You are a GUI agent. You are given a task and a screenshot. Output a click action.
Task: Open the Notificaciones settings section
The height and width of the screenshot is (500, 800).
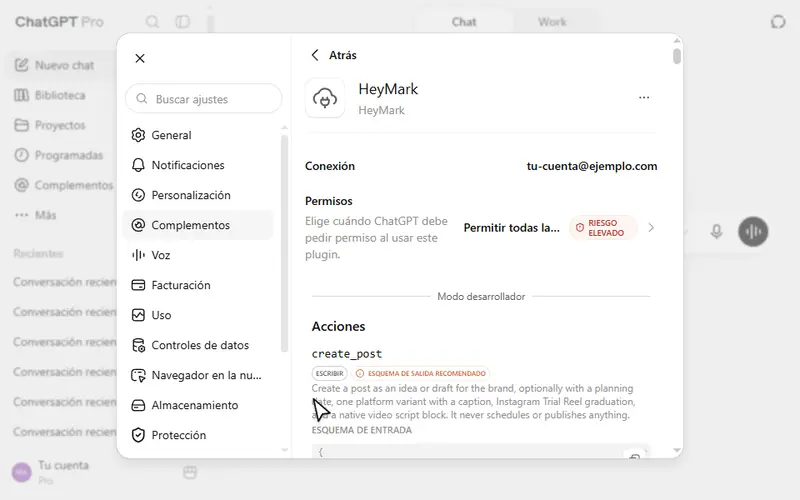point(198,165)
